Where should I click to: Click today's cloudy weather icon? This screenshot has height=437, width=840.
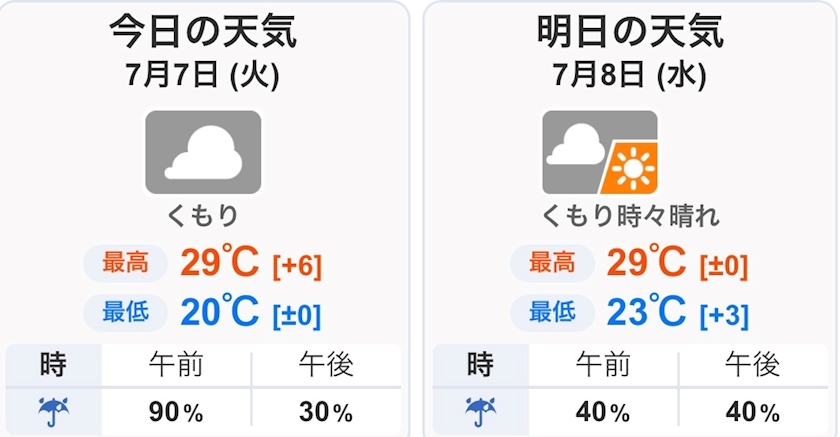pyautogui.click(x=204, y=153)
